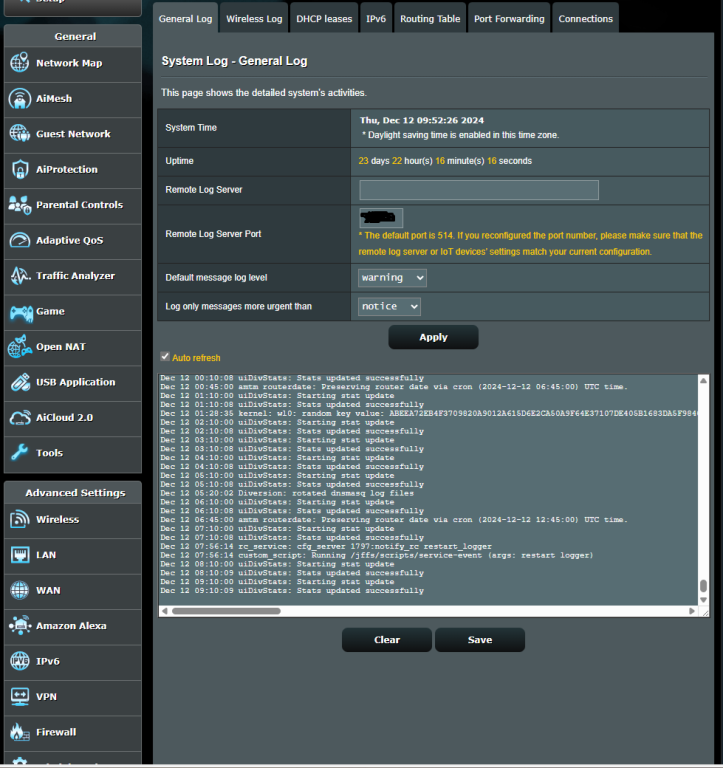Open IPv6 settings icon in sidebar

[20, 661]
